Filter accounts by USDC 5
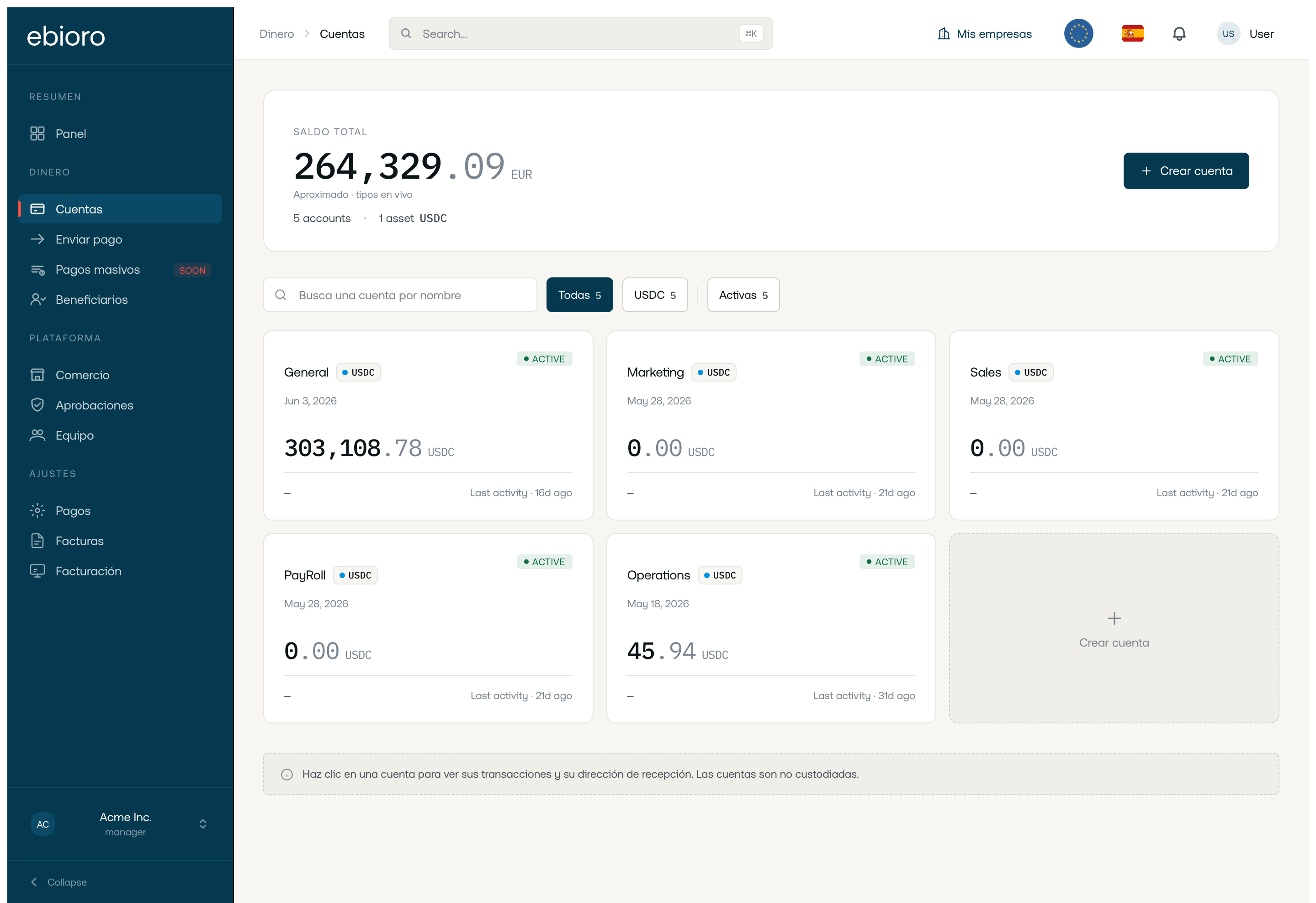The height and width of the screenshot is (903, 1316). (x=655, y=295)
